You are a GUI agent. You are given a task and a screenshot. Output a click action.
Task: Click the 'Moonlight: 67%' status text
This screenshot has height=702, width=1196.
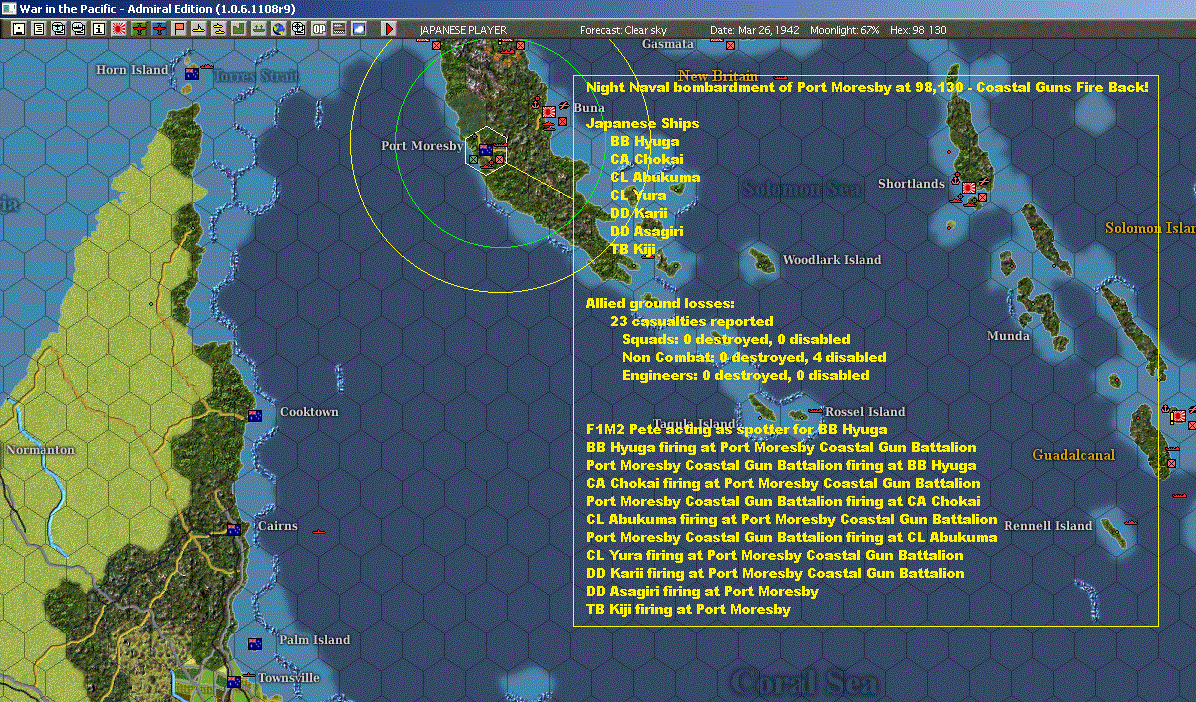tap(844, 30)
